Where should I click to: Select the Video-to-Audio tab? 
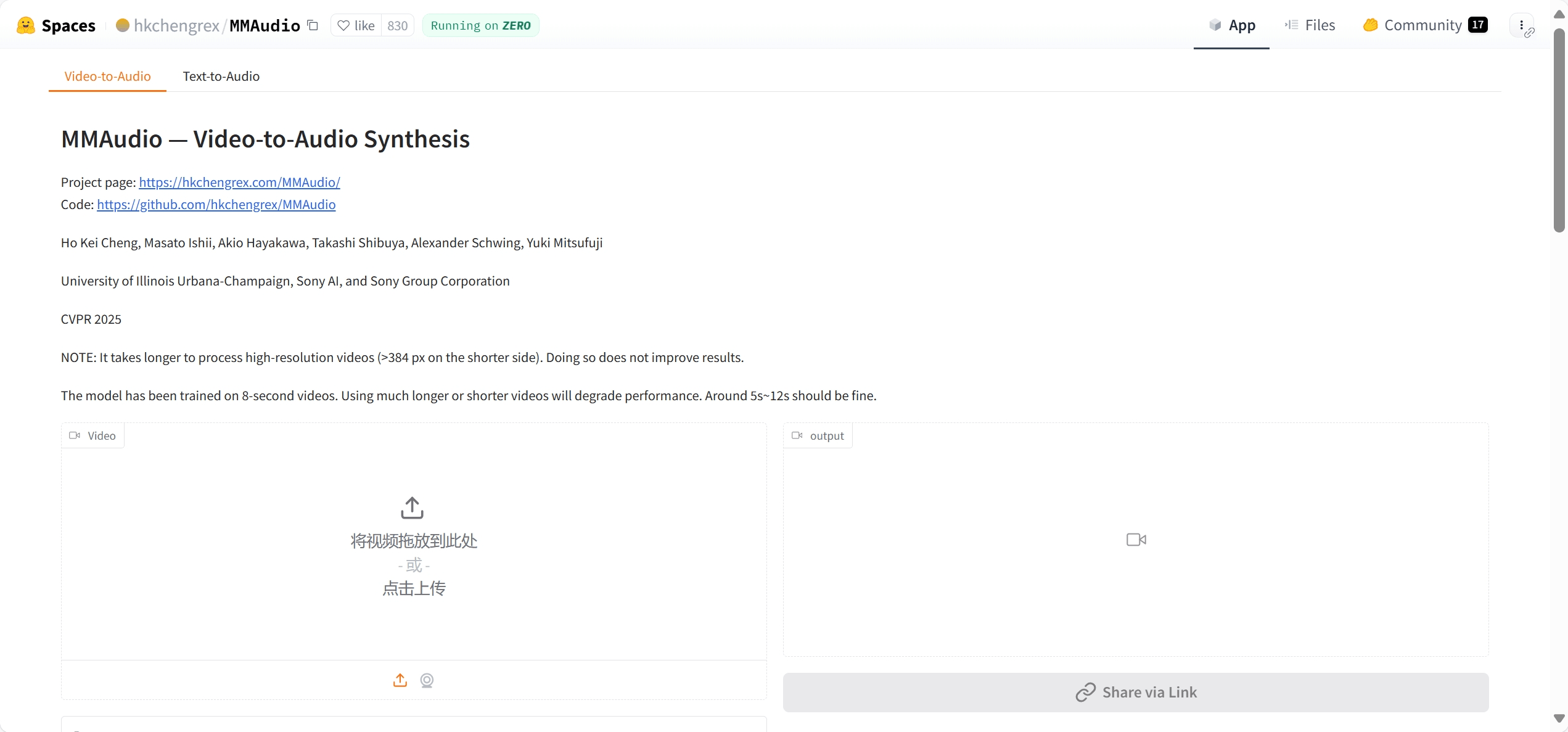click(107, 76)
